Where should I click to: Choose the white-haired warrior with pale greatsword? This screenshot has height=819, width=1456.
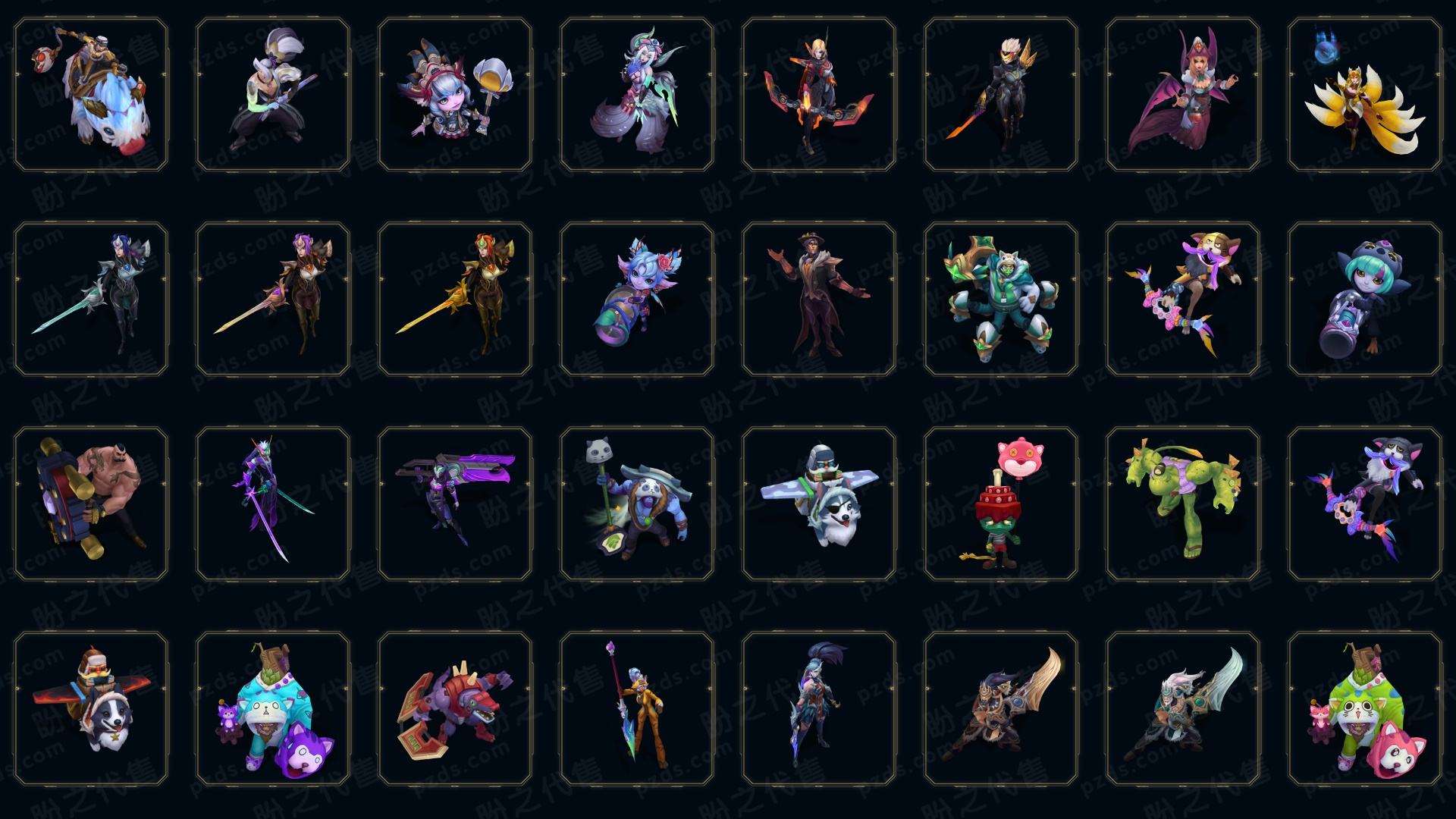[x=1182, y=708]
